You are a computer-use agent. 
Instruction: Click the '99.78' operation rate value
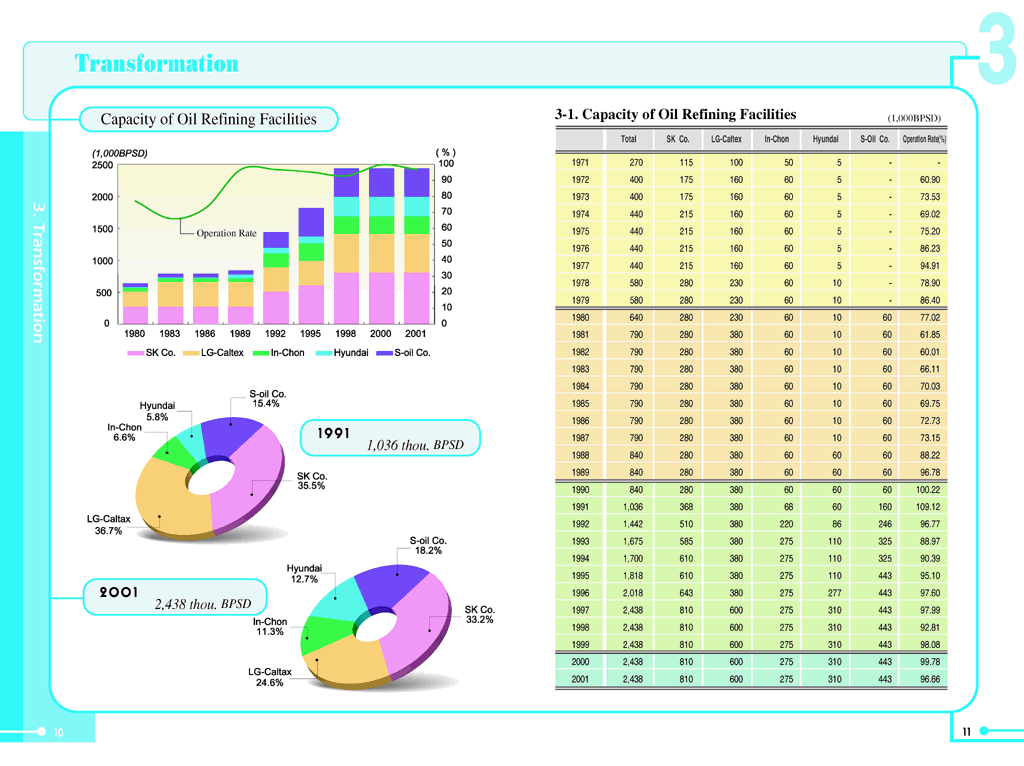click(x=930, y=662)
